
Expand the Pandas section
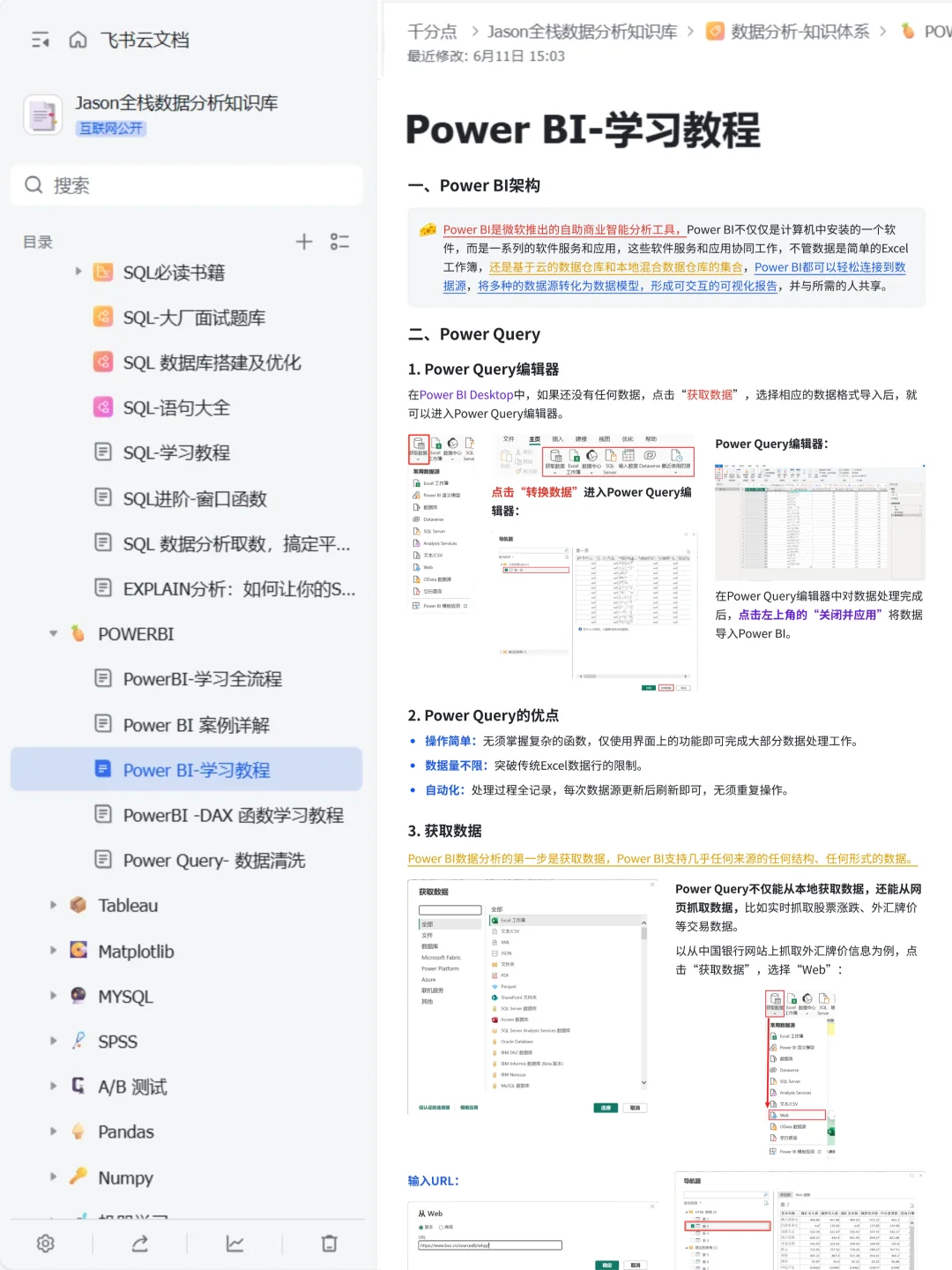click(x=53, y=1132)
